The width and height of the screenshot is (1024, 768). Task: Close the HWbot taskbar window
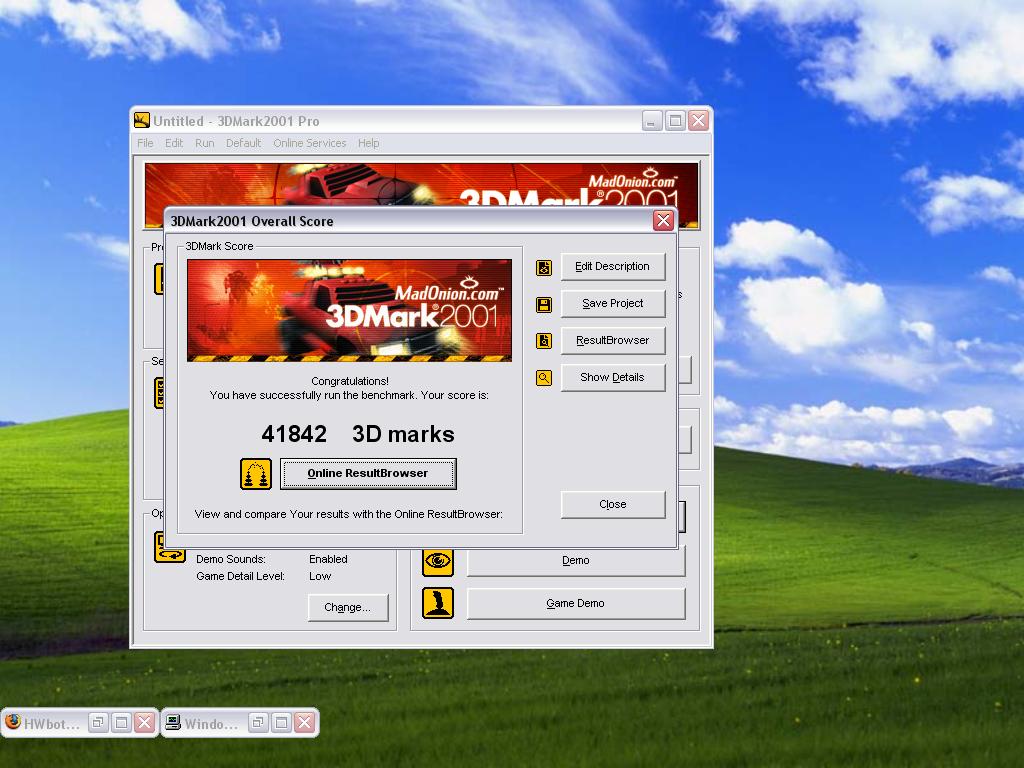(x=144, y=722)
